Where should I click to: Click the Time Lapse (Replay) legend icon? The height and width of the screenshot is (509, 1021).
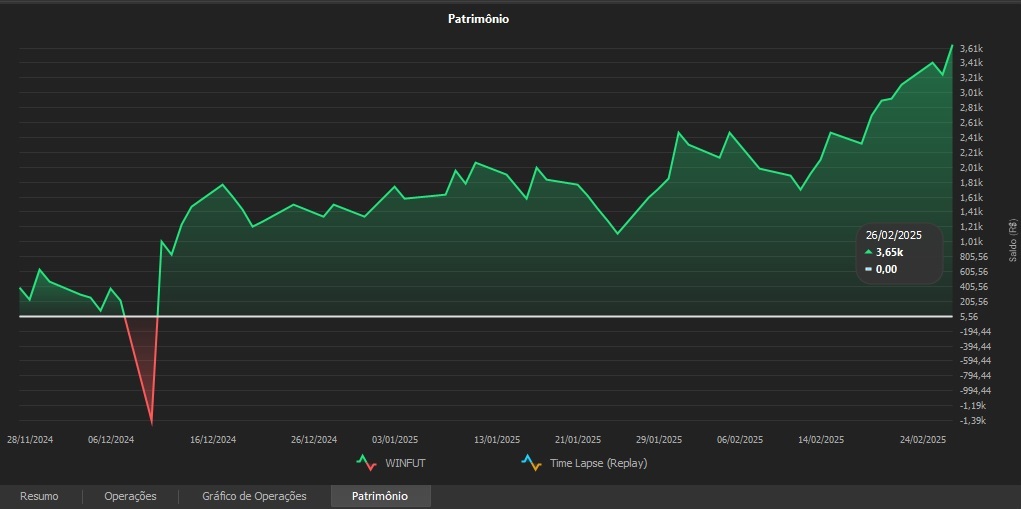click(x=531, y=463)
